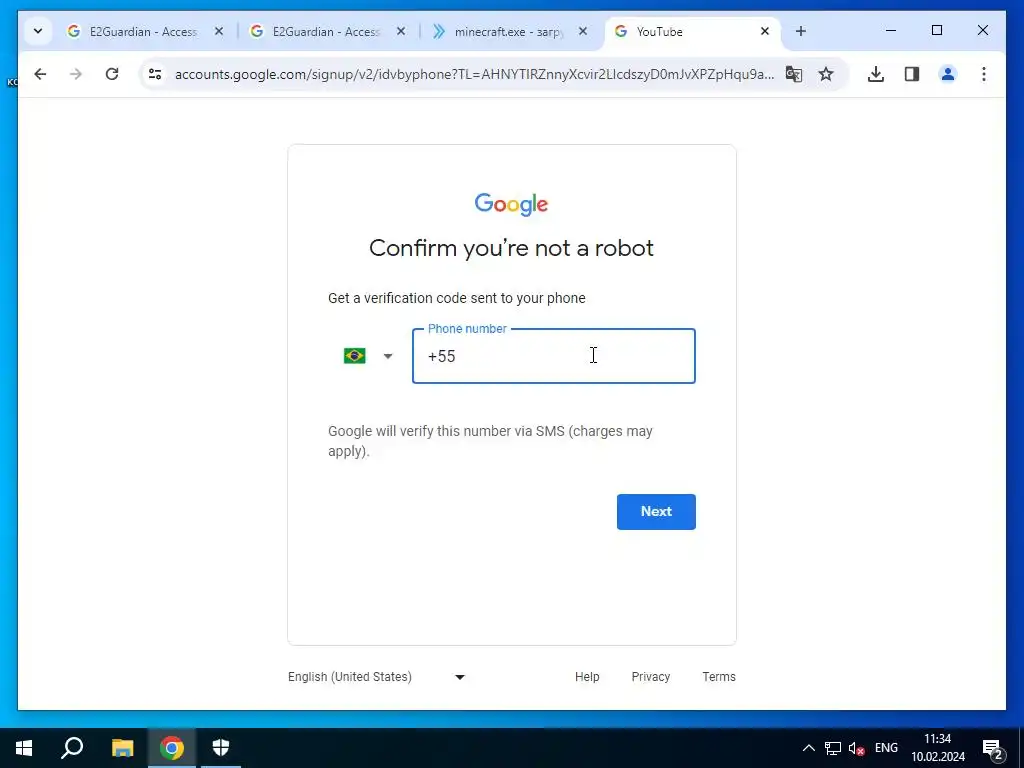Screen dimensions: 1024x768
Task: Close the first E2Guardian tab
Action: point(219,31)
